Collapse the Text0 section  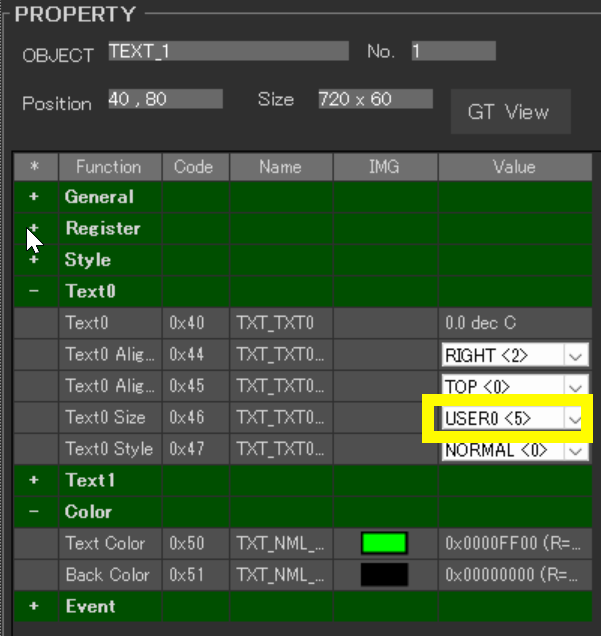click(35, 291)
